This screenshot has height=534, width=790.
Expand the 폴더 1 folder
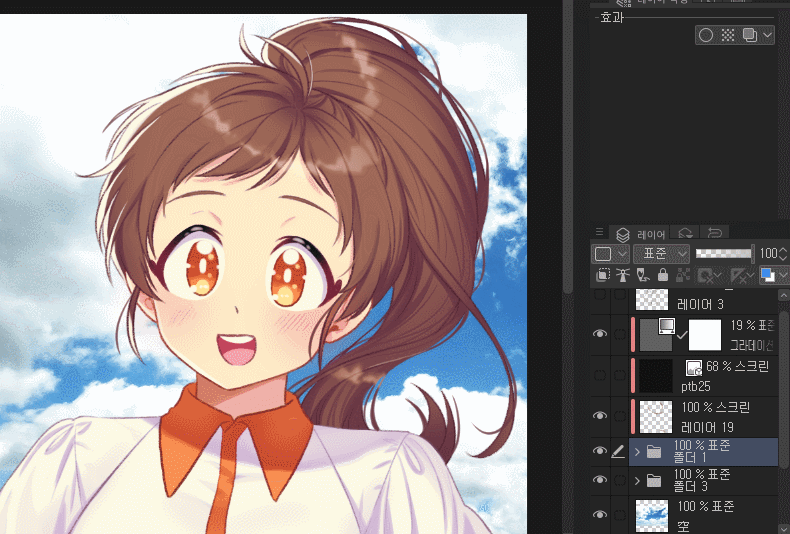coord(637,451)
